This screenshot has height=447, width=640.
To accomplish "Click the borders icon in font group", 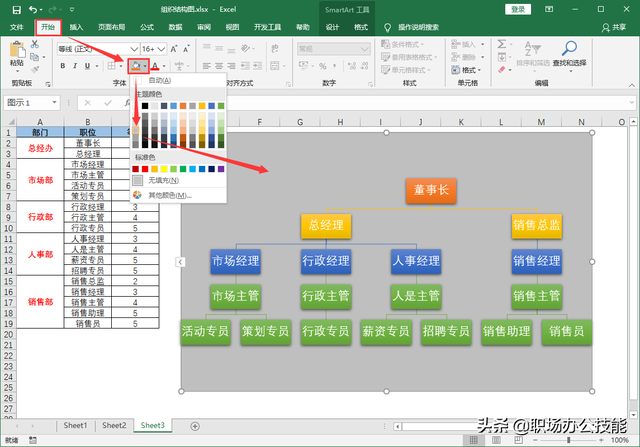I will click(x=111, y=66).
